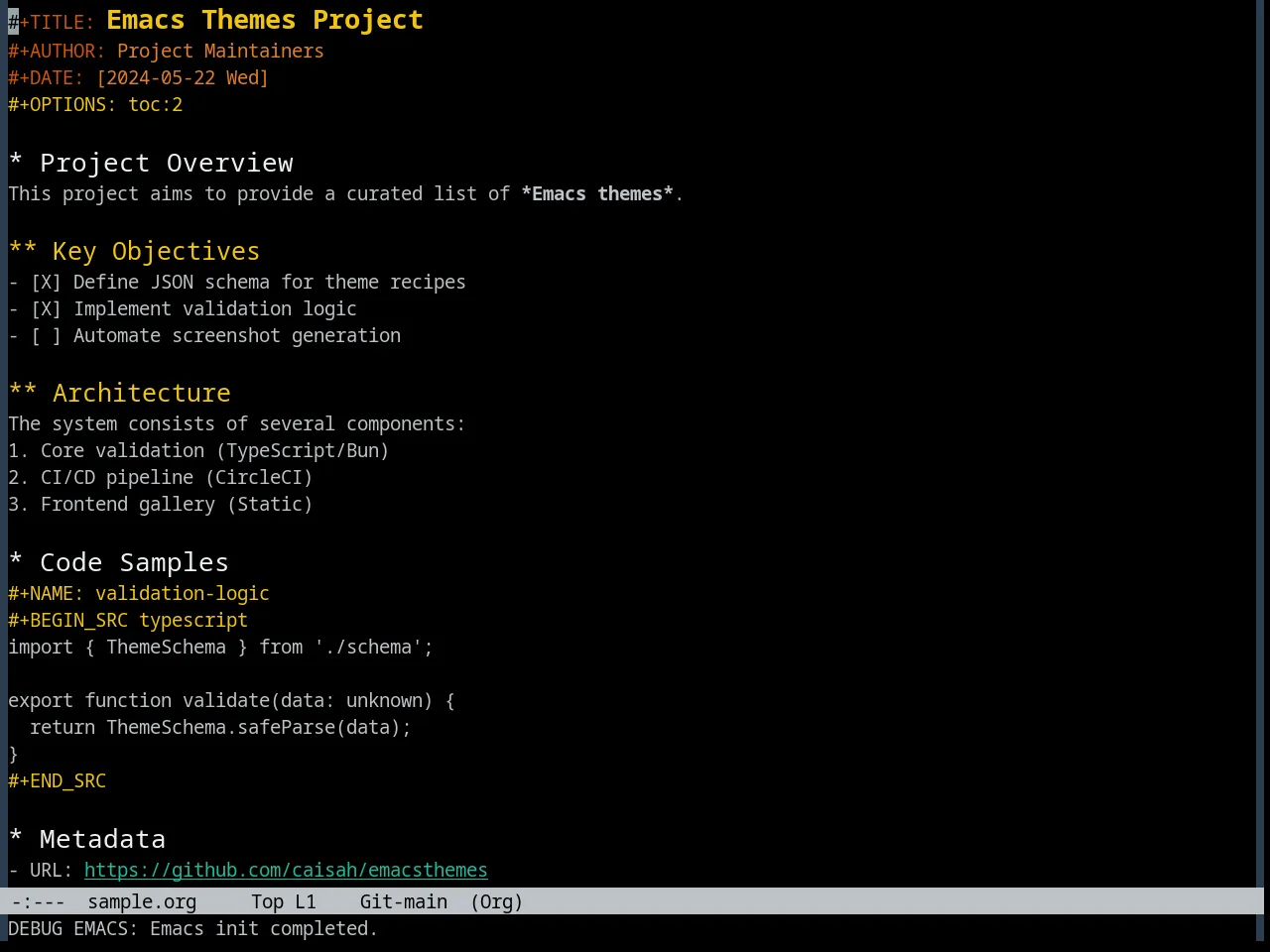Click 'Project Maintainers' author value

220,52
